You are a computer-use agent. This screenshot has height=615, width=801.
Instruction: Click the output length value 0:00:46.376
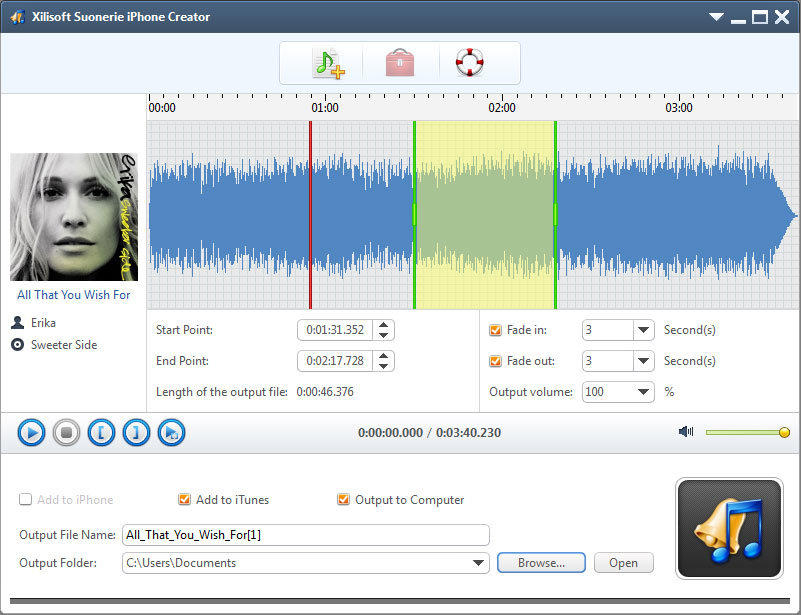(325, 392)
